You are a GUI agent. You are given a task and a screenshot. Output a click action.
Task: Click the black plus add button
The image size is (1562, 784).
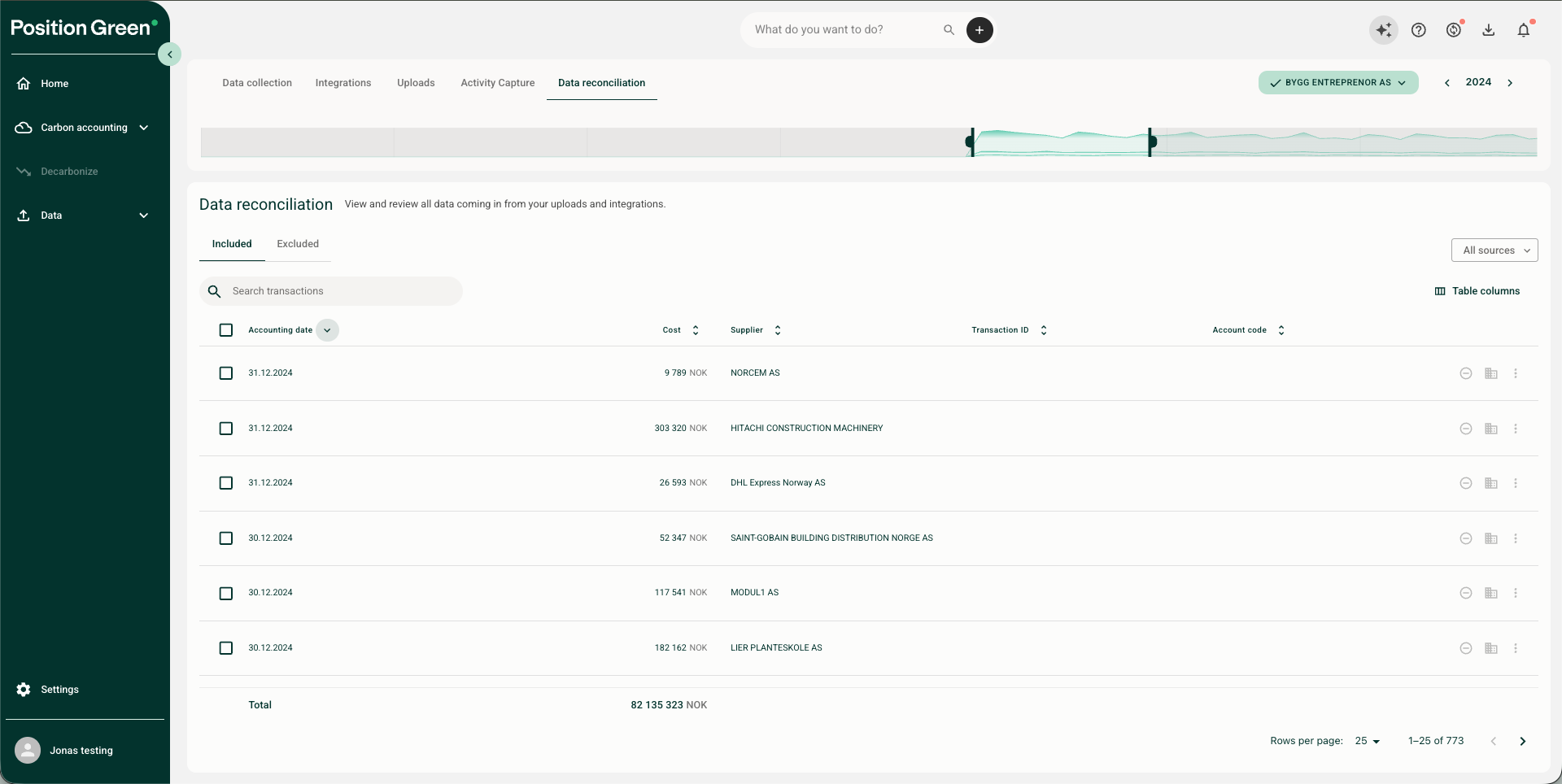coord(980,30)
